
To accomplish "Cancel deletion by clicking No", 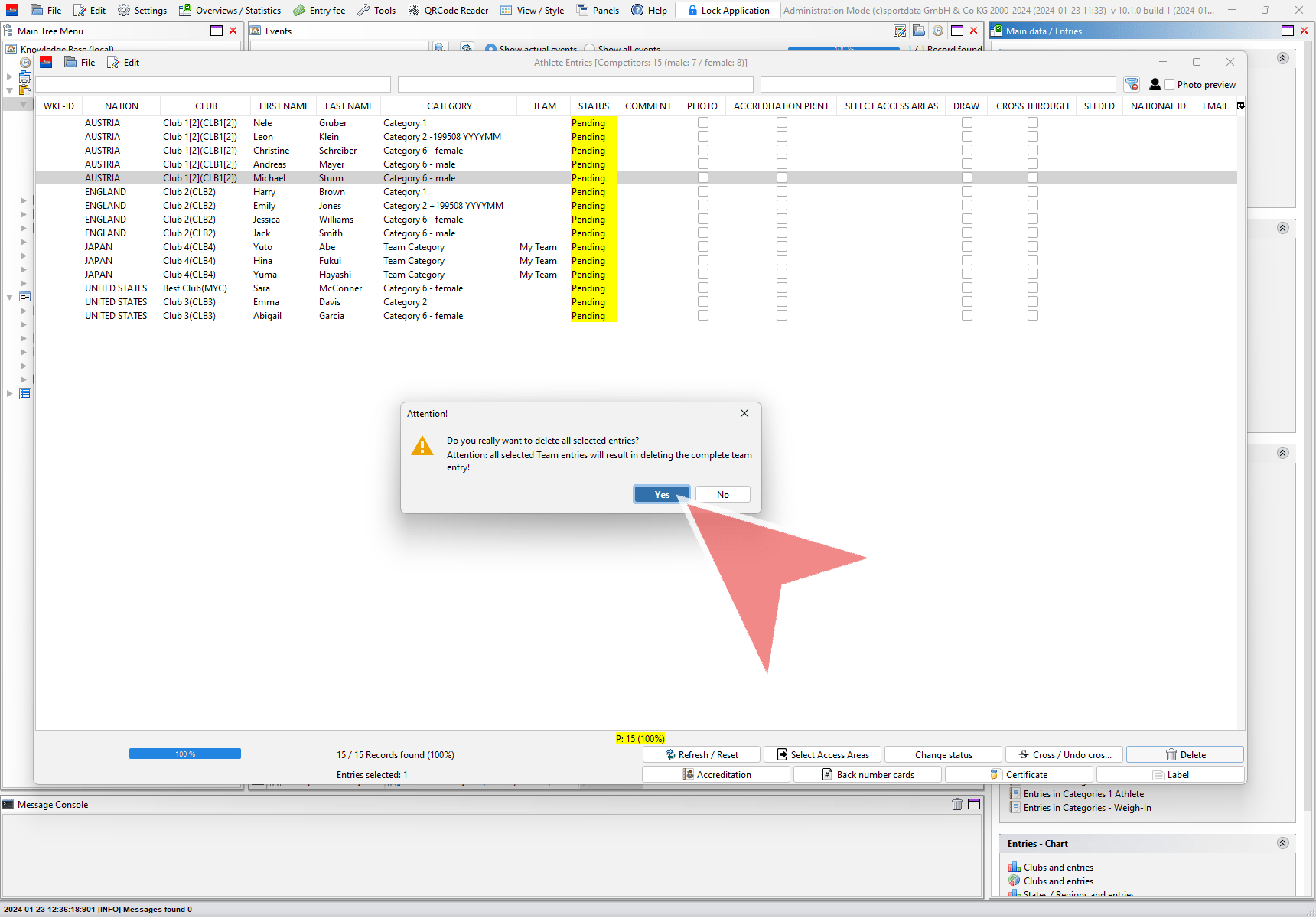I will click(722, 494).
